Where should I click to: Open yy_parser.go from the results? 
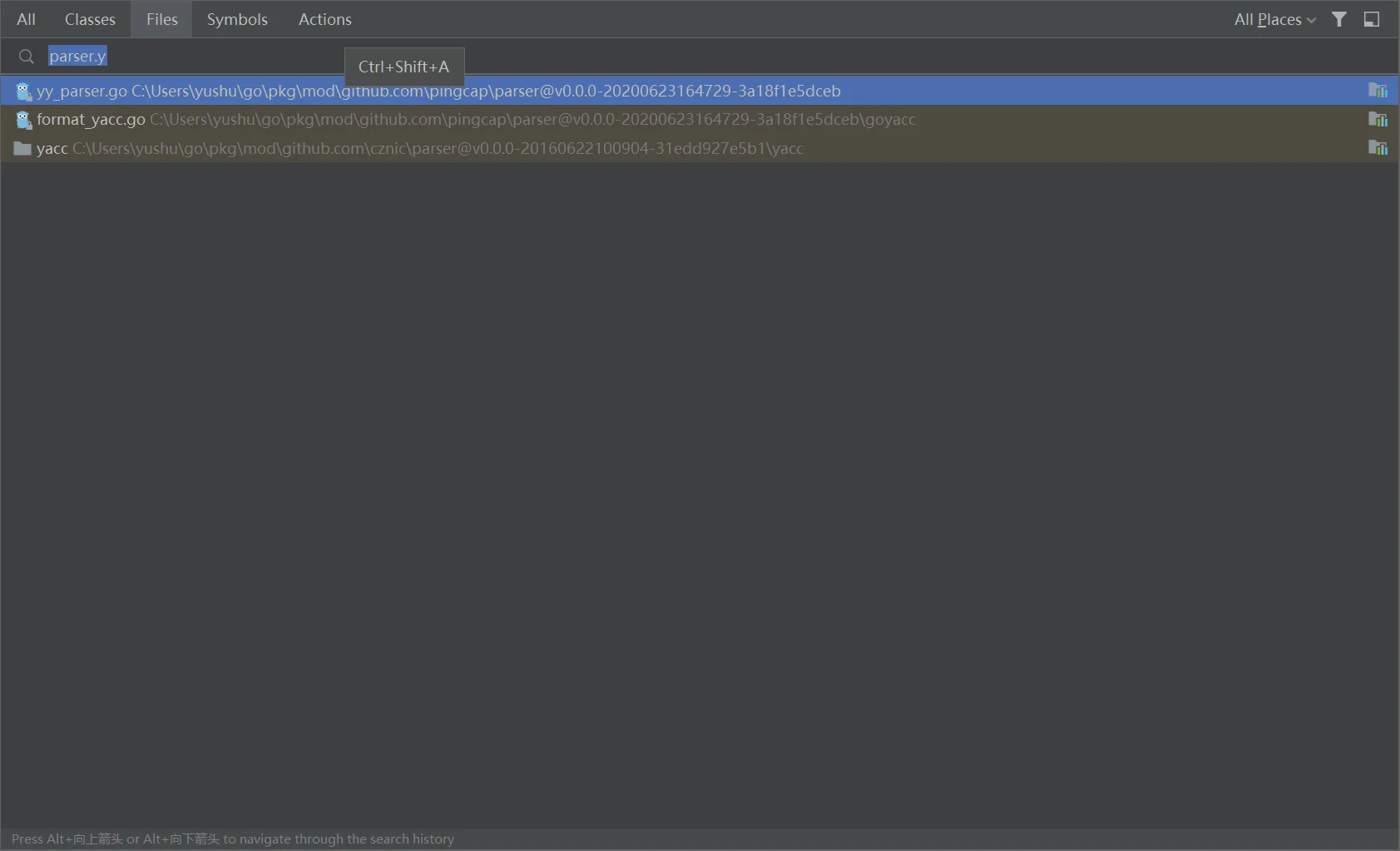tap(333, 92)
